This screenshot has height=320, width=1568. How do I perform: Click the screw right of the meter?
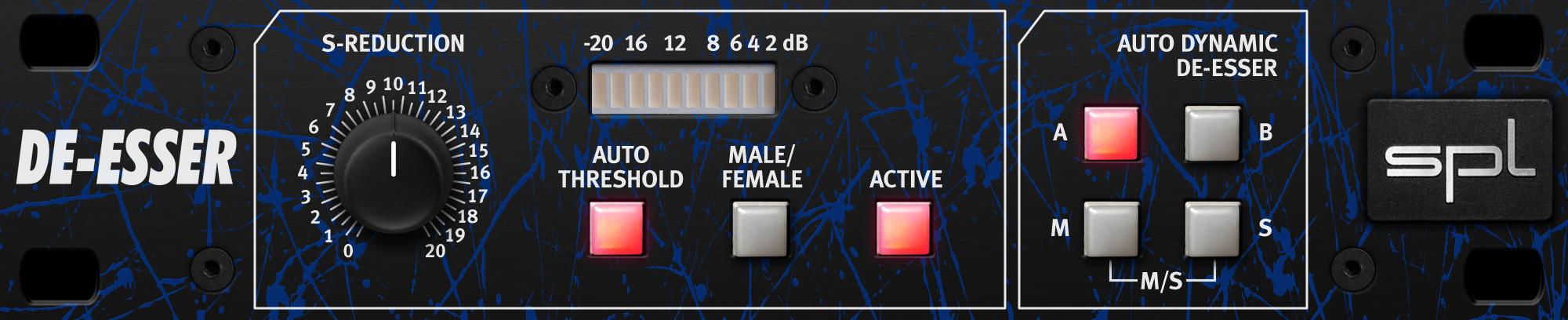click(x=815, y=85)
